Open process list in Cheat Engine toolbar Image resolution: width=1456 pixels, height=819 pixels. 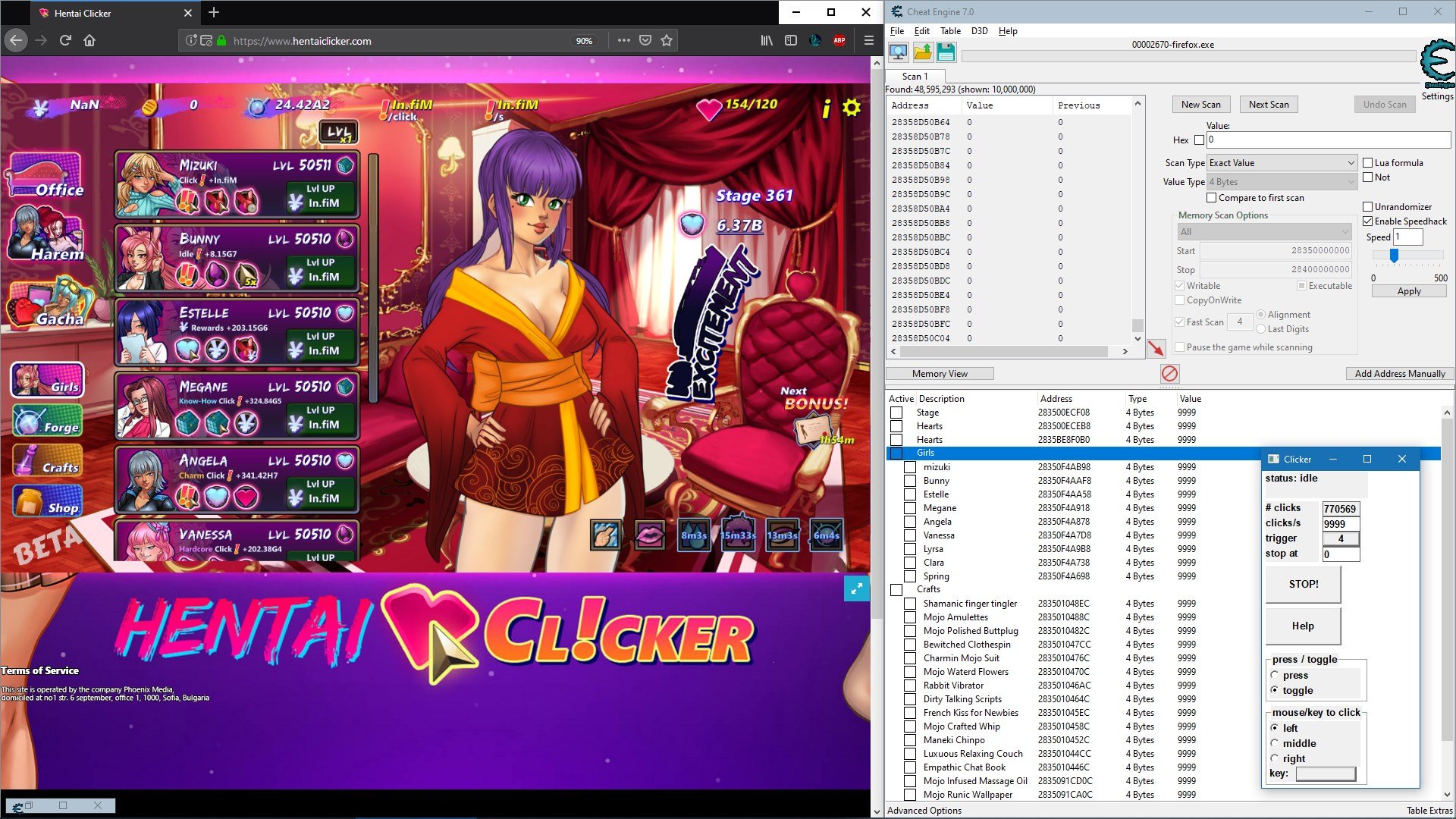tap(899, 52)
